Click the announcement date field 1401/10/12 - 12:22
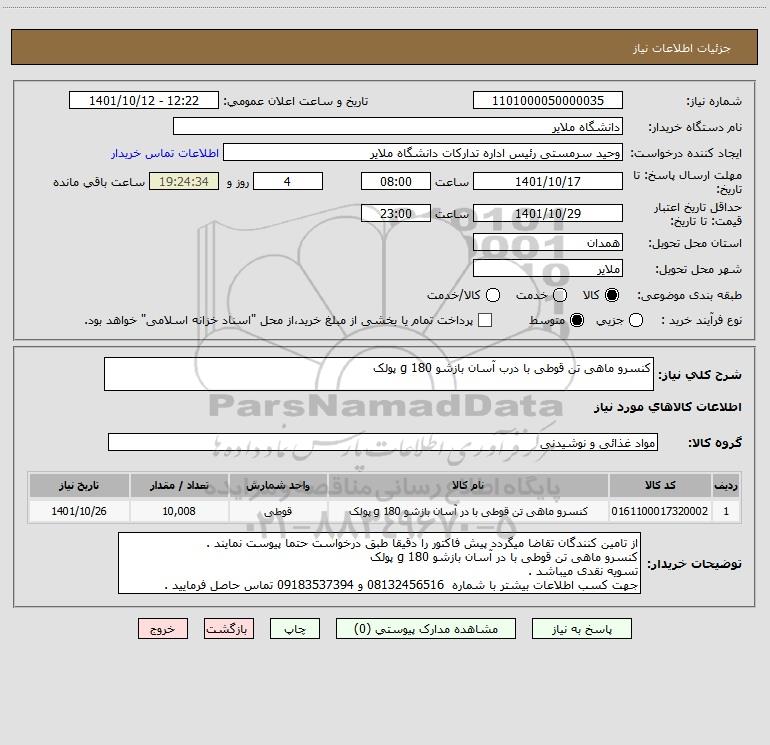Screen dimensions: 770x745 coord(144,101)
